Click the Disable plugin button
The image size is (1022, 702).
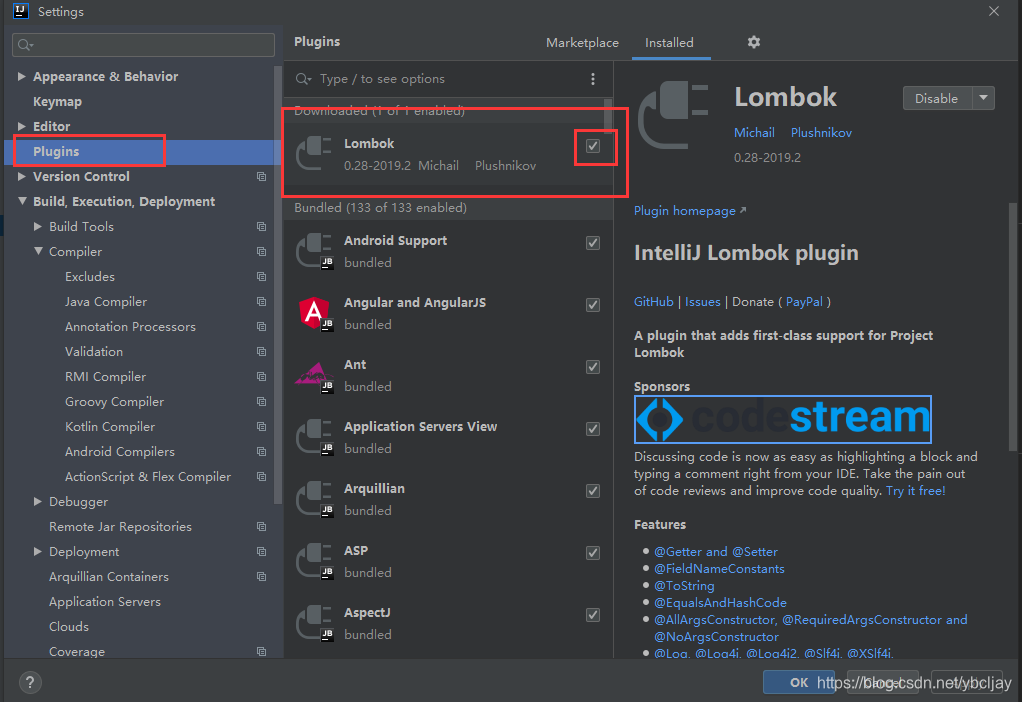coord(937,98)
